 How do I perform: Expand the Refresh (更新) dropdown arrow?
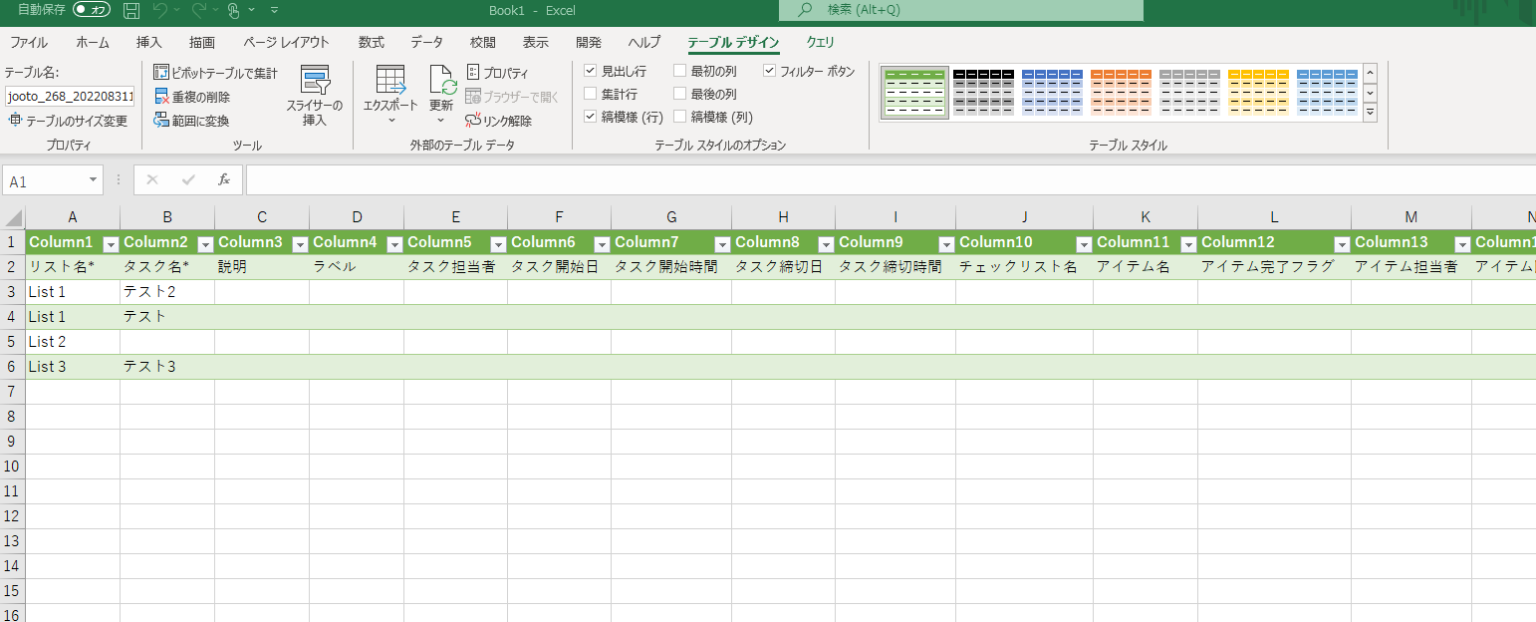pos(440,120)
